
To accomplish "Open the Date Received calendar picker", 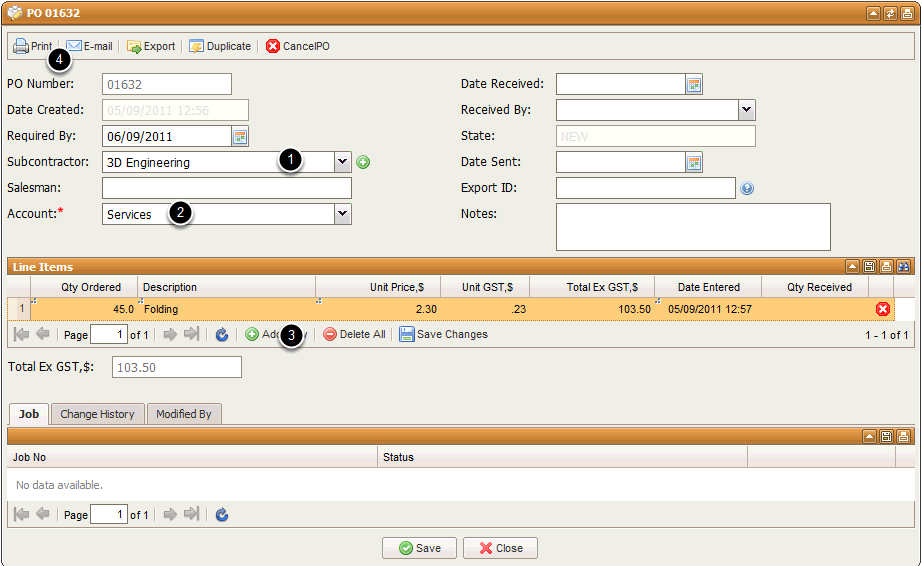I will click(694, 84).
